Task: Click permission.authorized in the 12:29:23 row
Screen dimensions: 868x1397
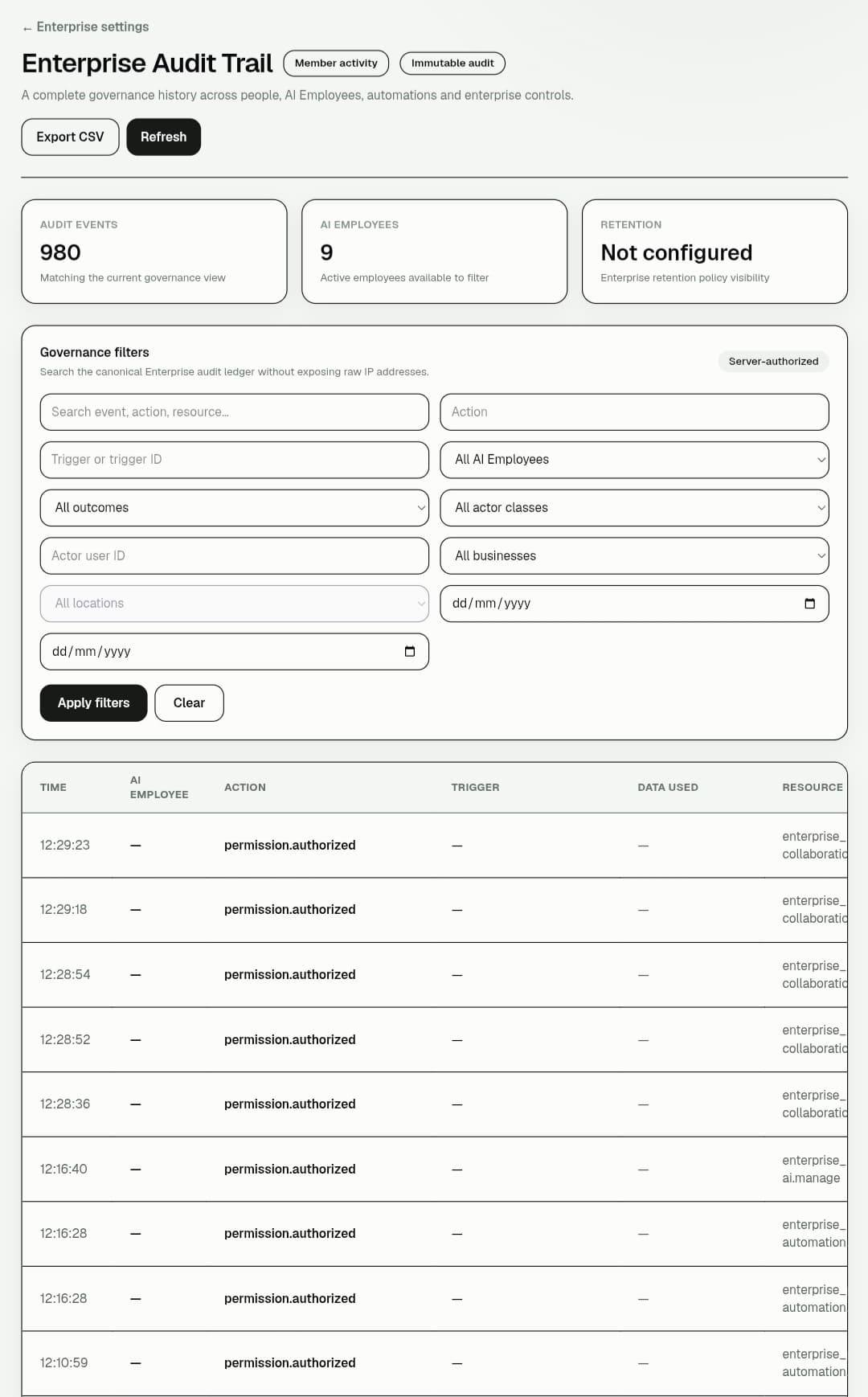Action: [289, 845]
